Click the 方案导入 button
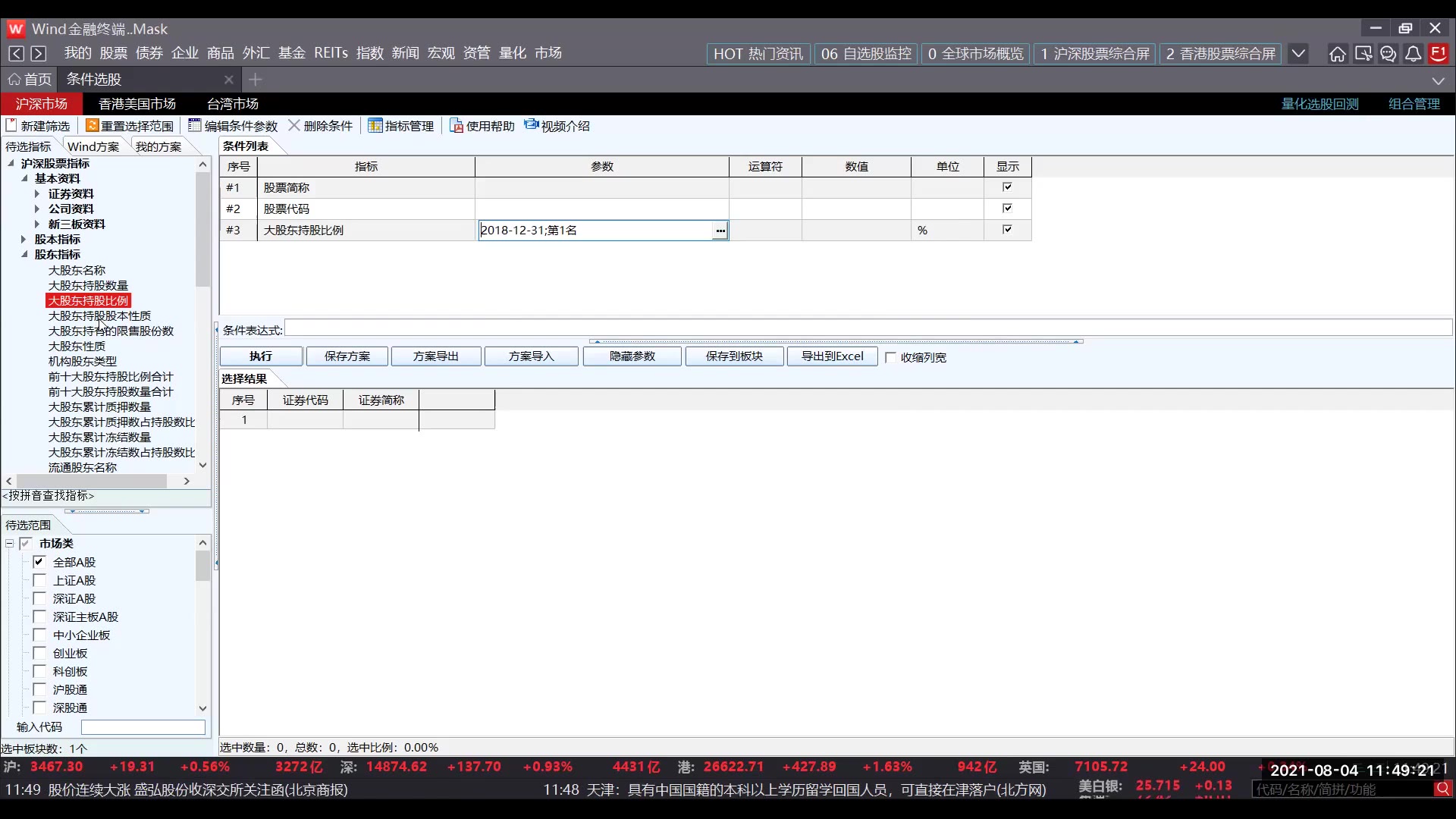 pos(532,356)
